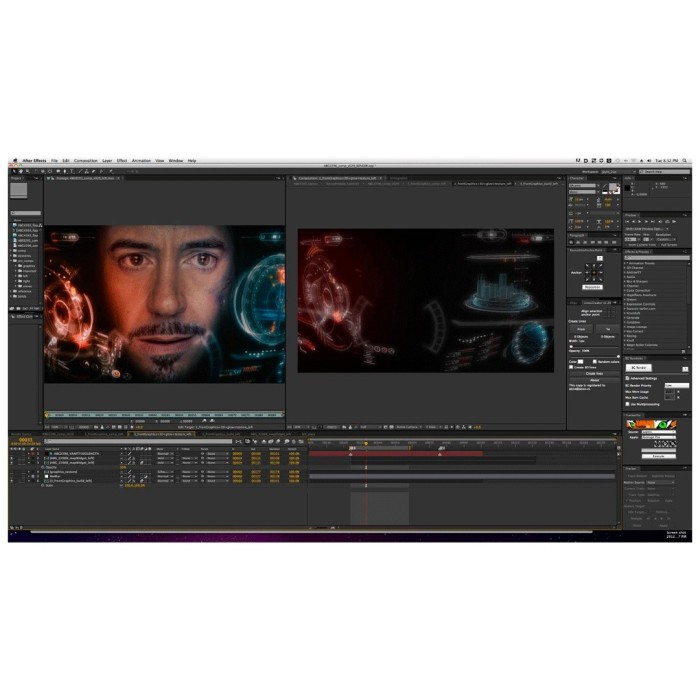
Task: Expand the Animation Presets category
Action: click(x=625, y=263)
